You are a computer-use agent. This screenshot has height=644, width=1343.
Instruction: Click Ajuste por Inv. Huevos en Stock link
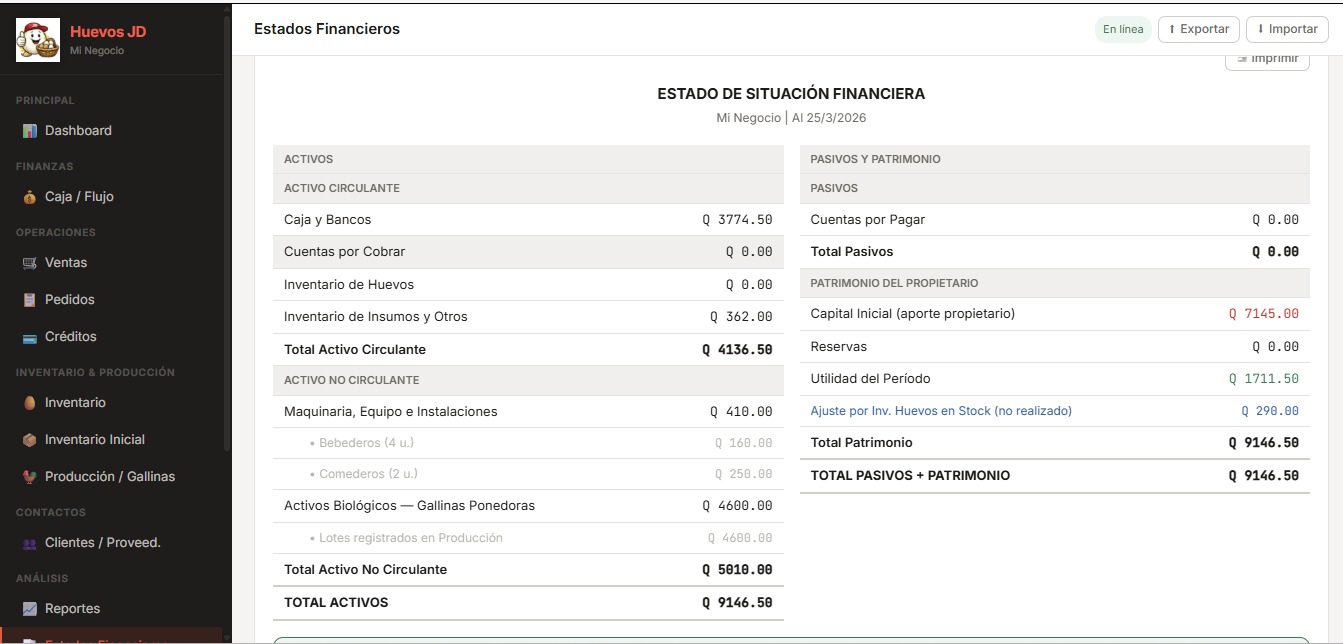(x=940, y=411)
